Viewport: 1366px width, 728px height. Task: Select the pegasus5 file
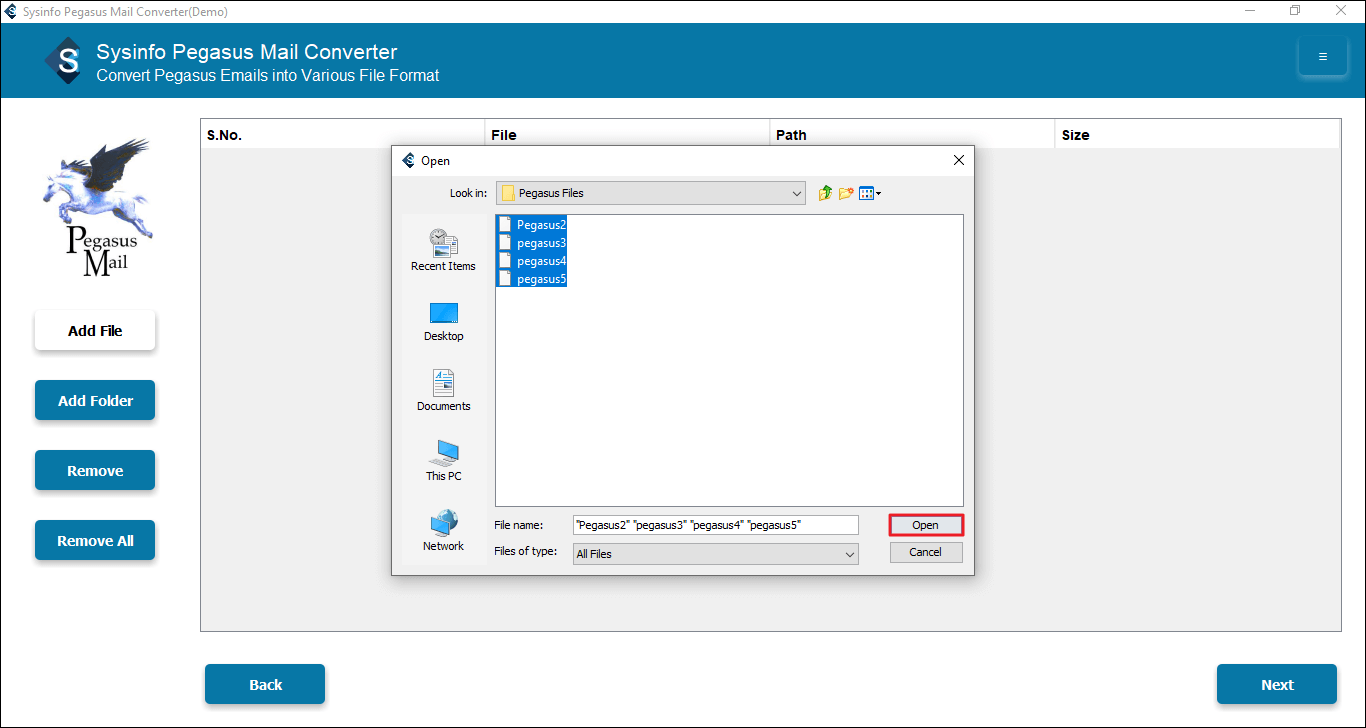click(x=537, y=278)
